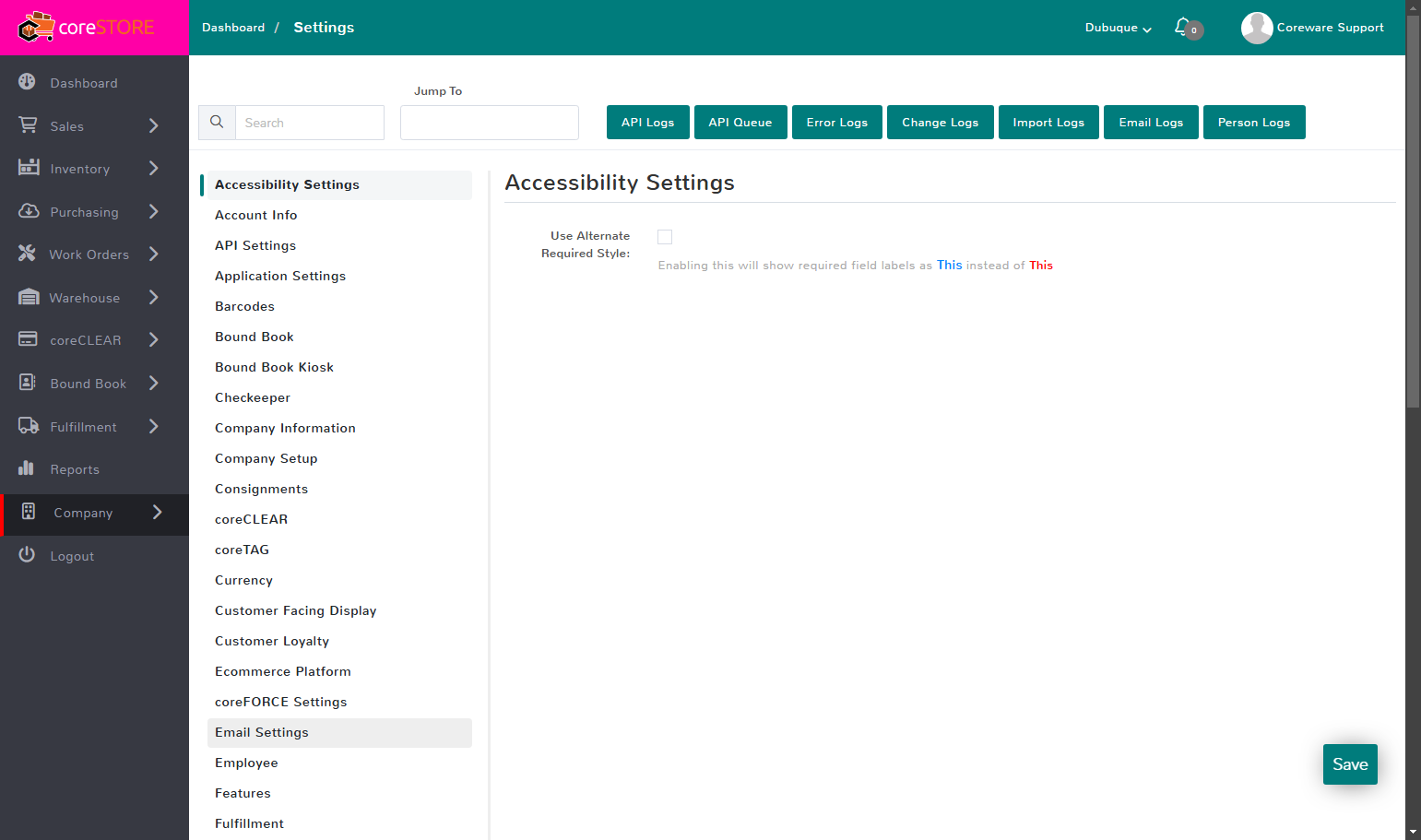This screenshot has width=1421, height=840.
Task: Open Error Logs
Action: (837, 123)
